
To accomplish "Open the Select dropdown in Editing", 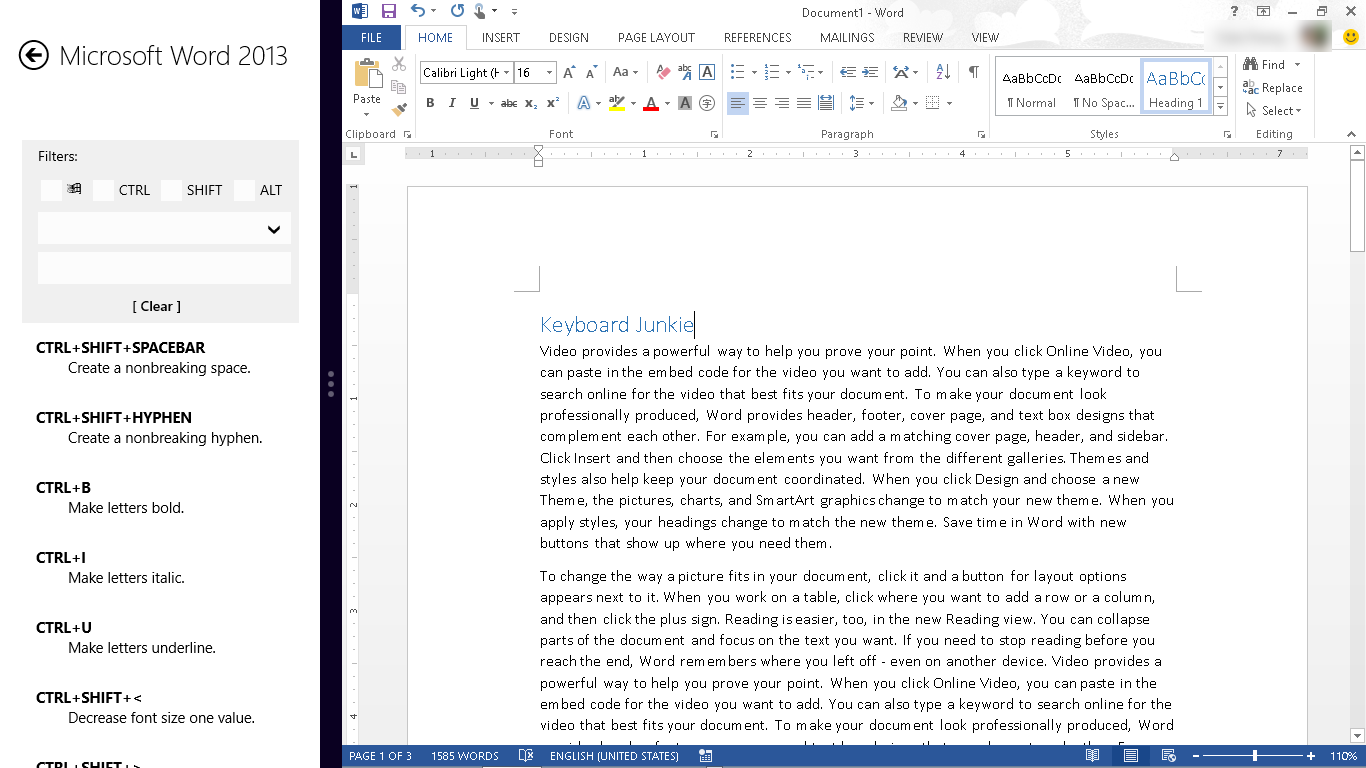I will click(1273, 111).
